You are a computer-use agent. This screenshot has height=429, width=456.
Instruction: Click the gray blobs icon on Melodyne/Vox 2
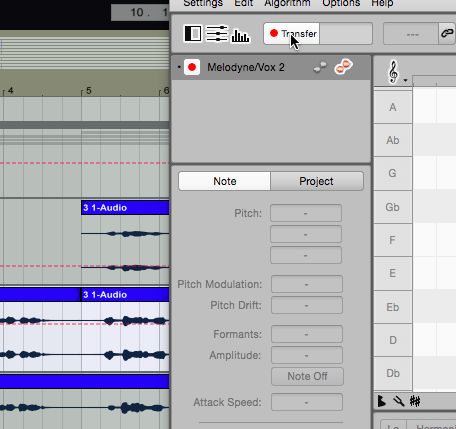pyautogui.click(x=320, y=67)
